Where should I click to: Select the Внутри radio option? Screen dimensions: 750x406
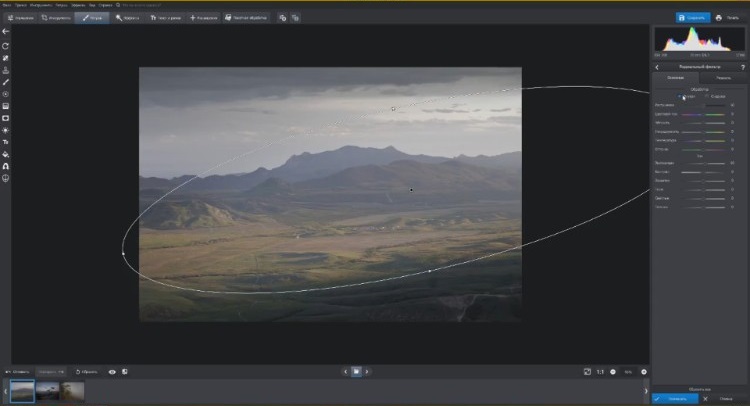point(682,96)
